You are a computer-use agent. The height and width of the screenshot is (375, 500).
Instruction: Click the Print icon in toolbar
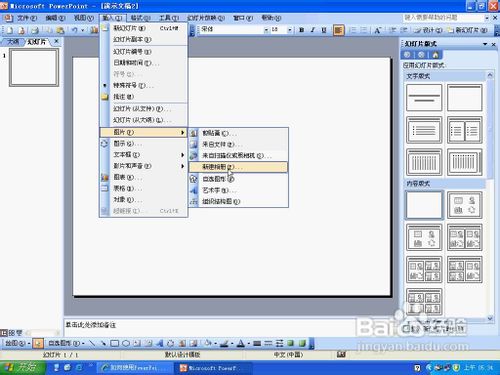pyautogui.click(x=35, y=30)
